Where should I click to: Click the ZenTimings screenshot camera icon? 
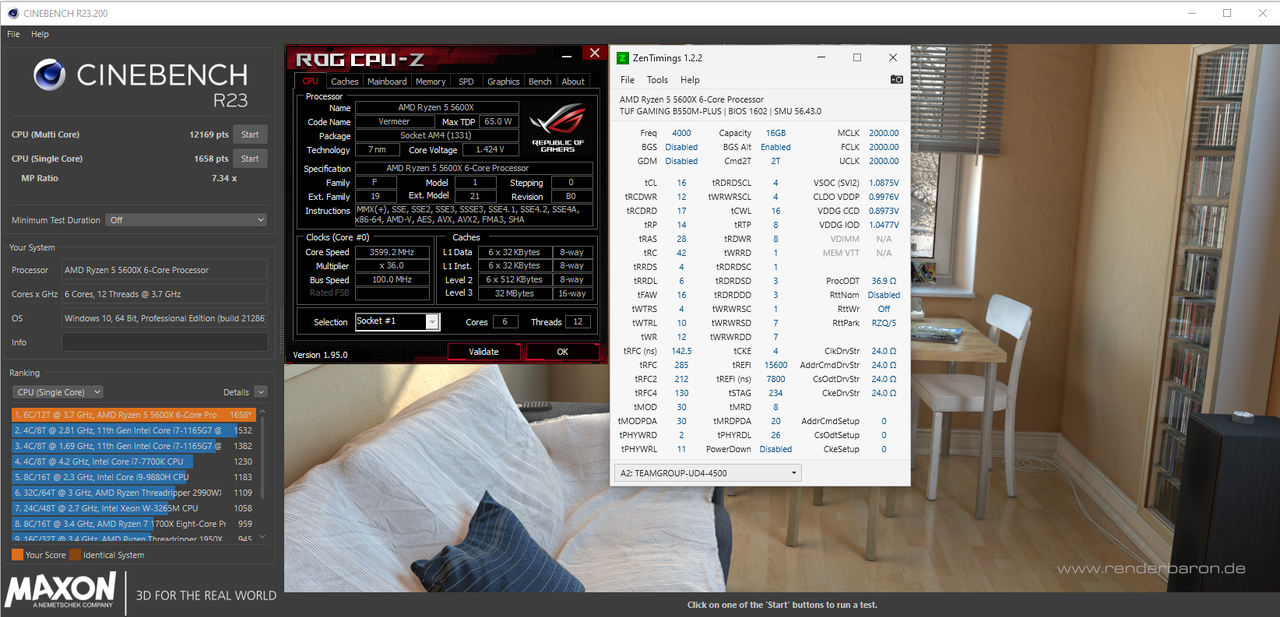coord(896,80)
